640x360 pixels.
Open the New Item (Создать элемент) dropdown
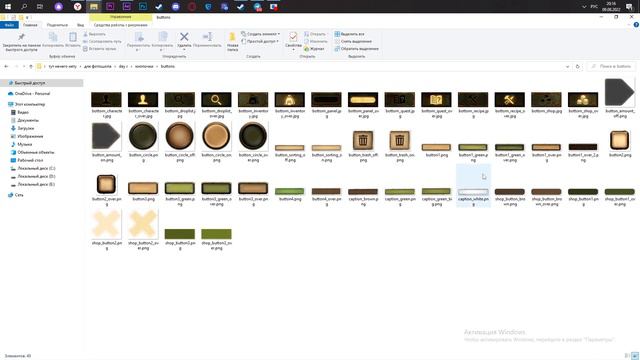260,34
